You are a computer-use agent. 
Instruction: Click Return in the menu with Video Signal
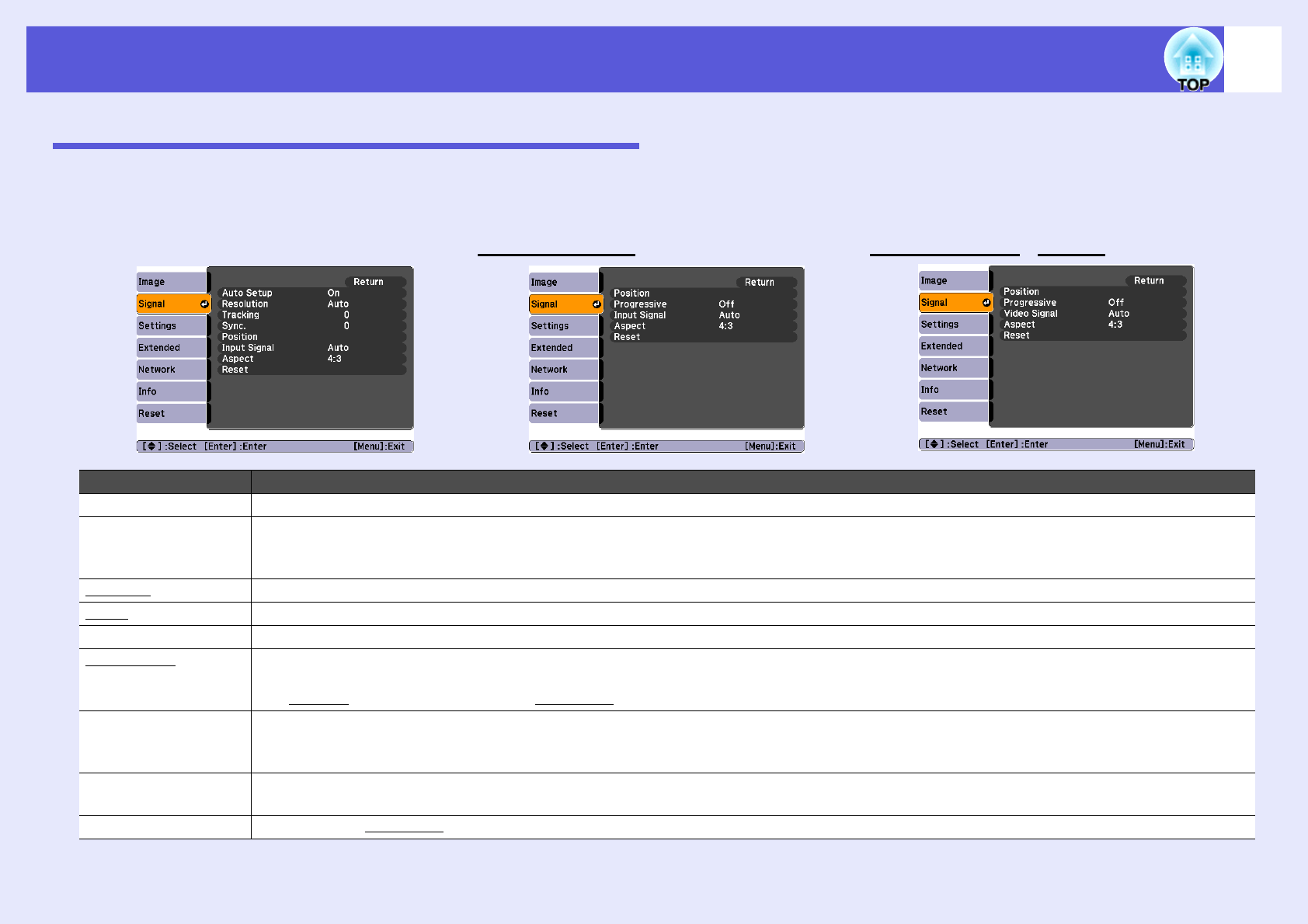coord(1156,280)
